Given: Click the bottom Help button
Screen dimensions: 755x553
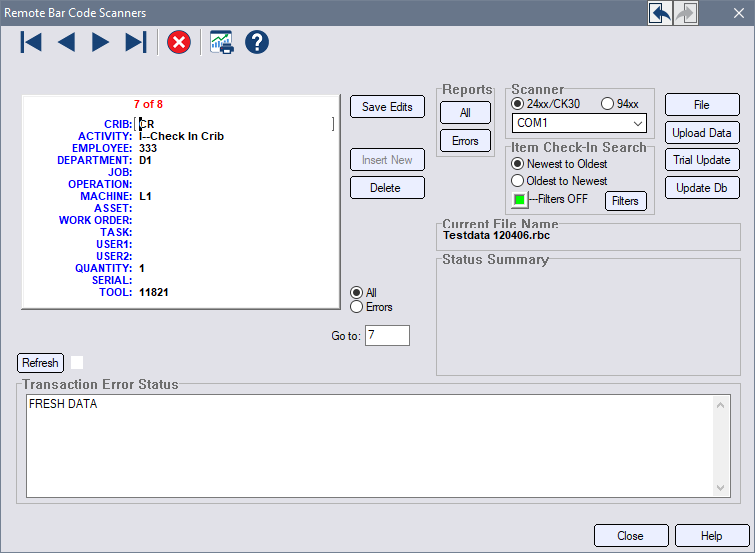Looking at the screenshot, I should coord(712,536).
